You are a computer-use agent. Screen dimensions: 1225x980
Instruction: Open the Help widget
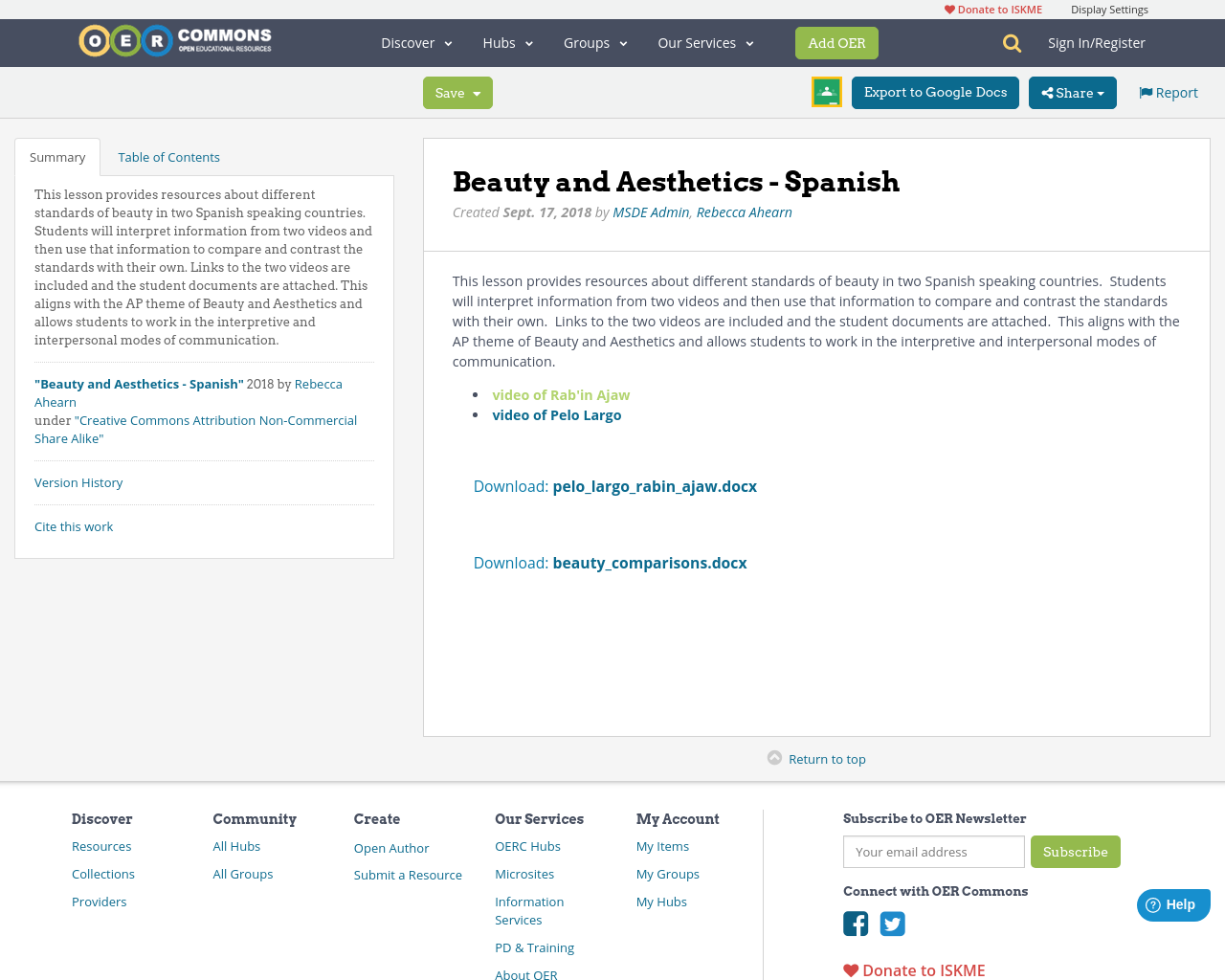click(1172, 902)
